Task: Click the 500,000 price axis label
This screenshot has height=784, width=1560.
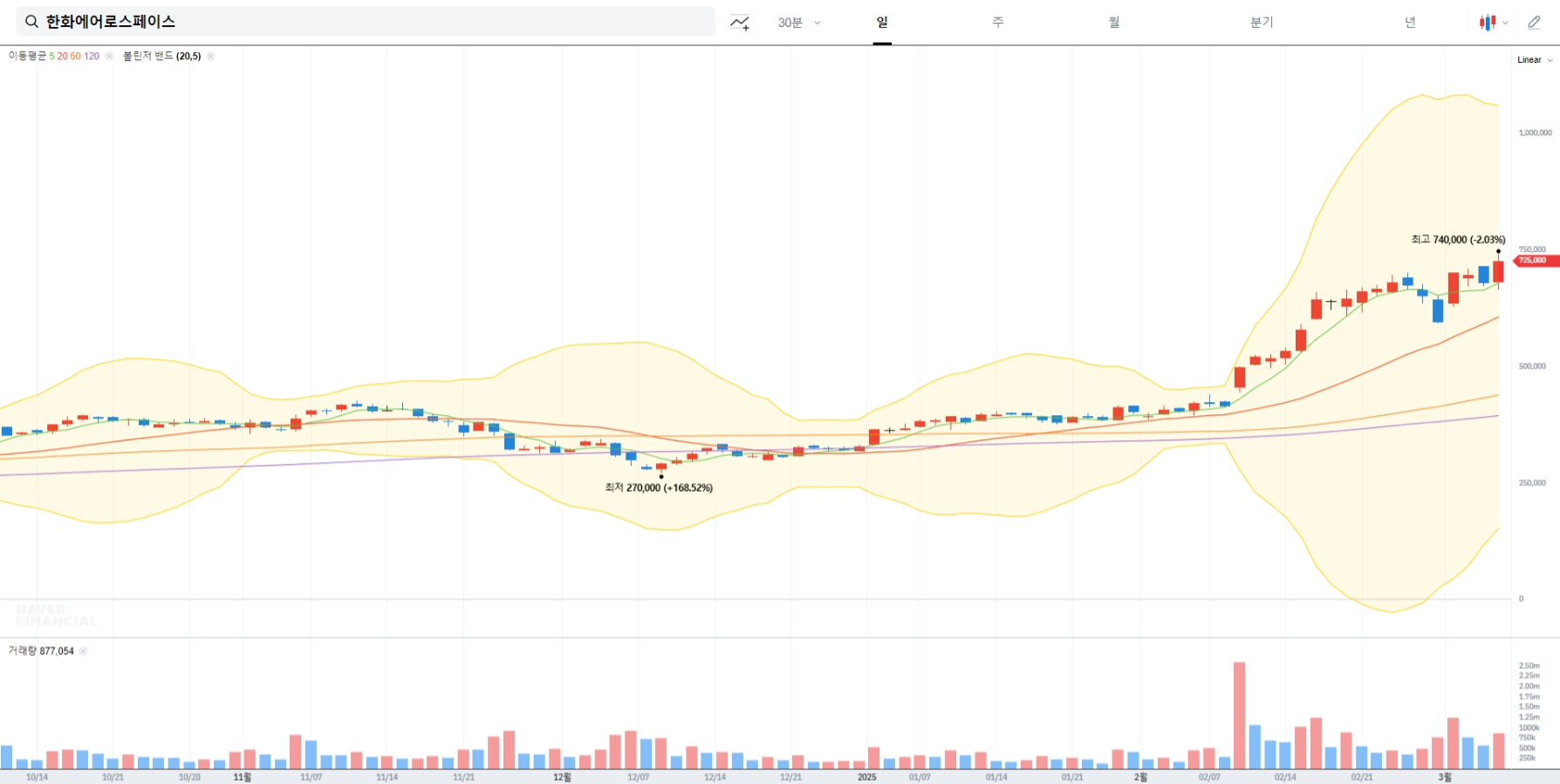Action: coord(1532,366)
